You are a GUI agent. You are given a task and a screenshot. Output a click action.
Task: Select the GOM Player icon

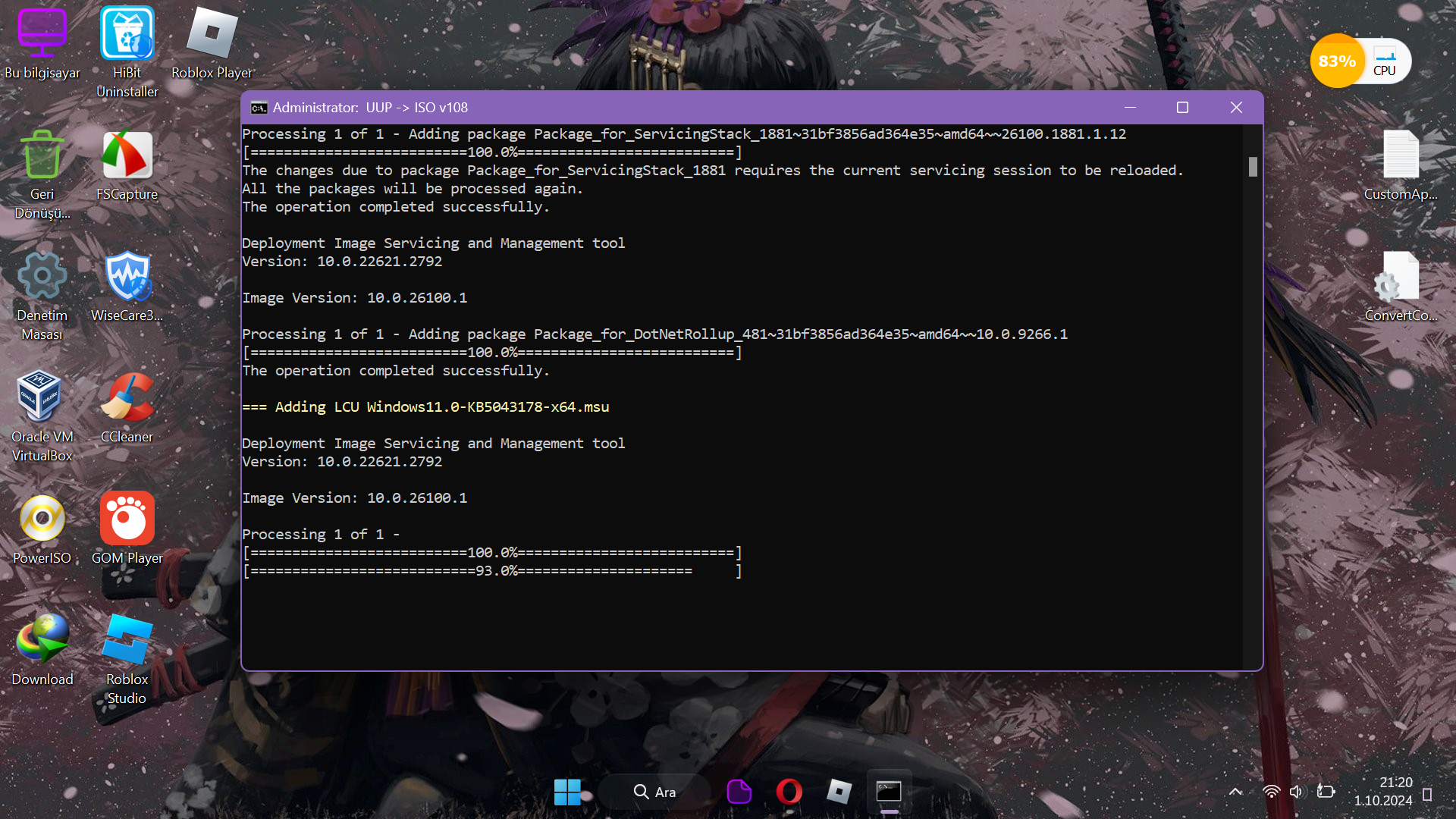[x=127, y=519]
